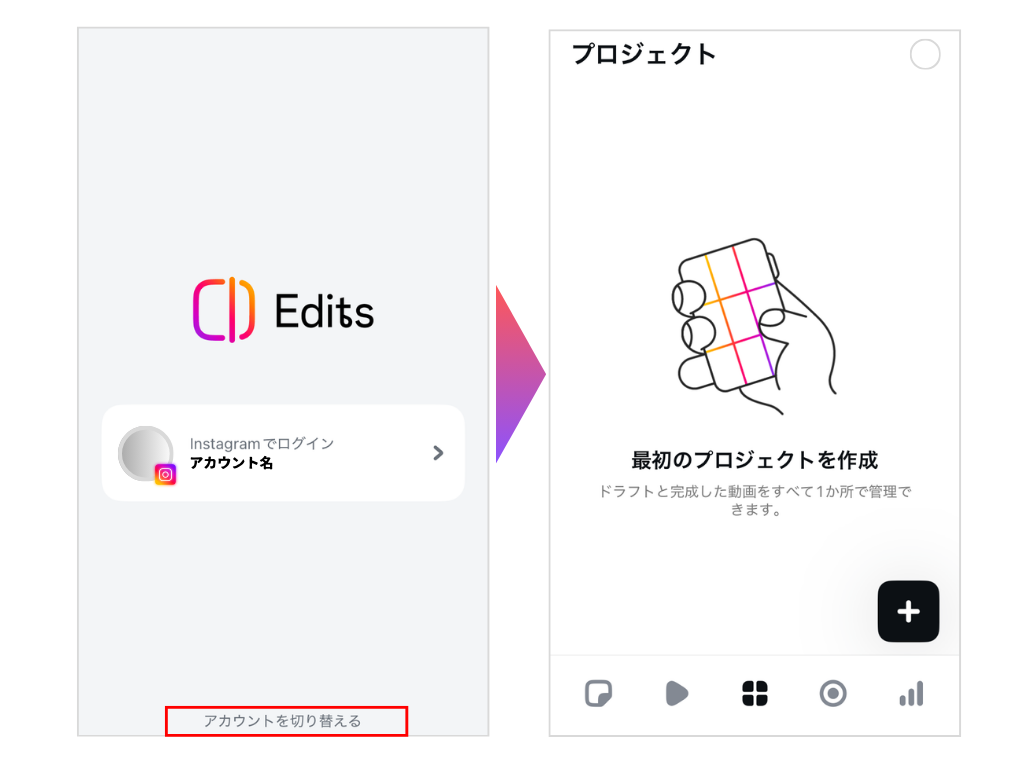Select the アカウント名 label

pyautogui.click(x=231, y=464)
